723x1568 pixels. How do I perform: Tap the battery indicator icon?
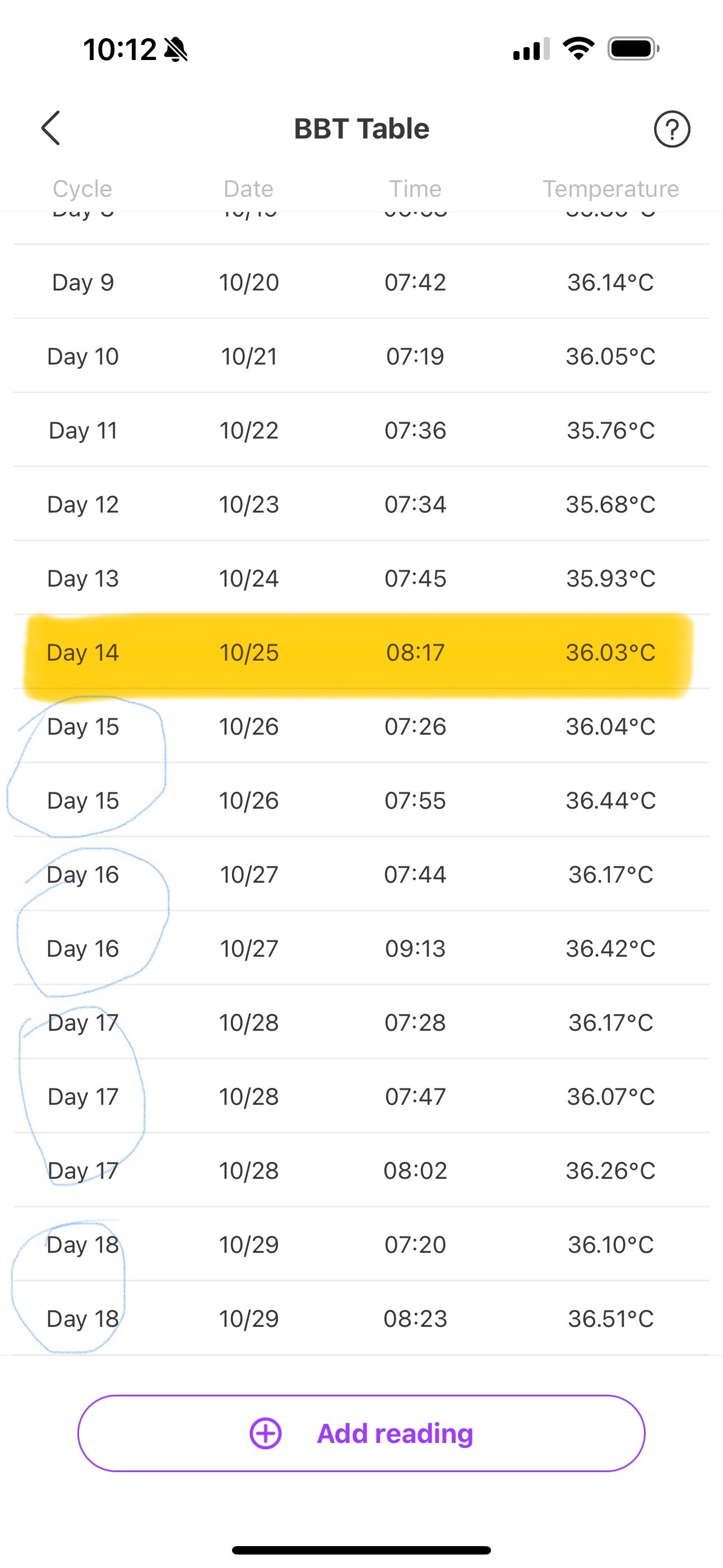click(633, 49)
